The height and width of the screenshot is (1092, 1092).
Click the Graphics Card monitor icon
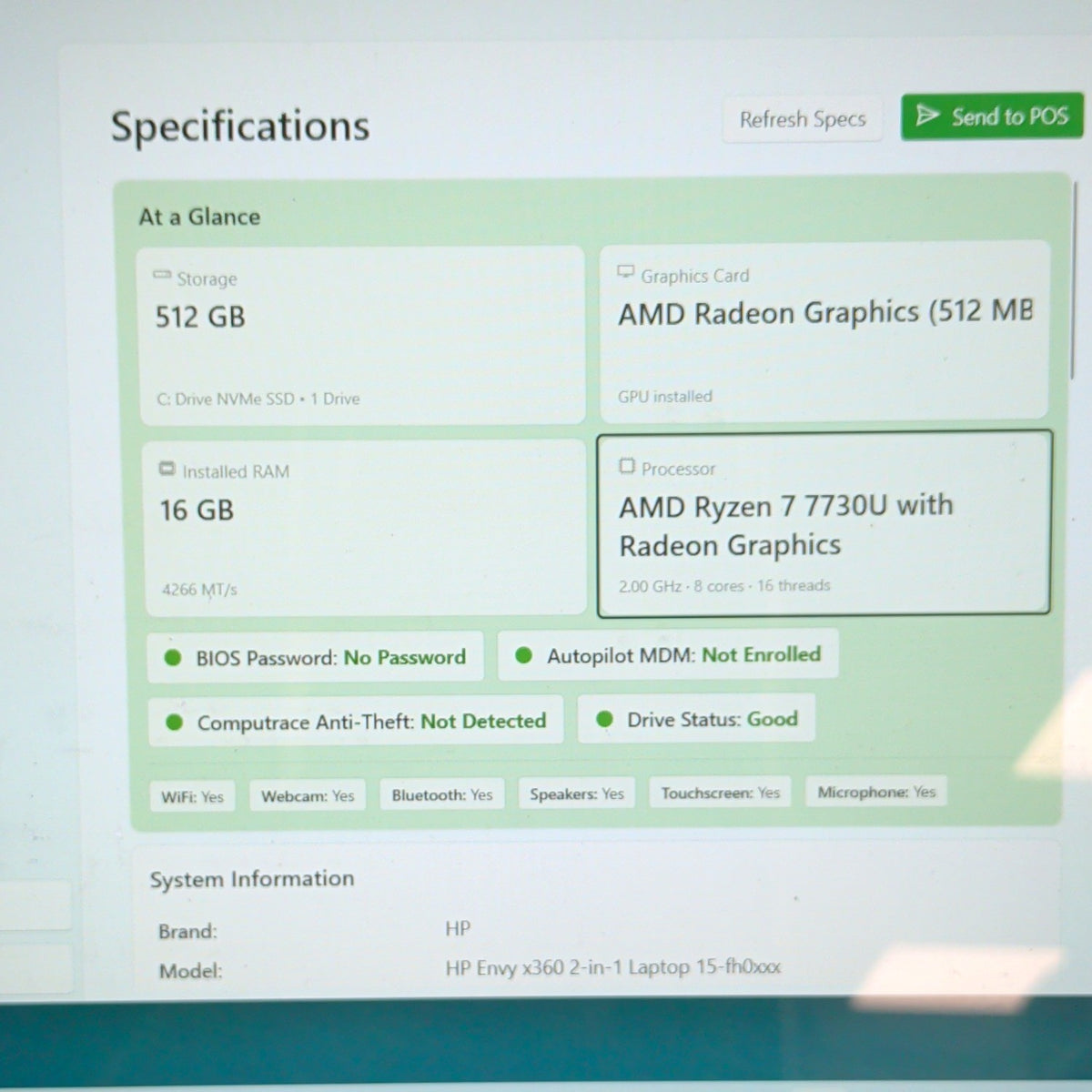[x=625, y=271]
